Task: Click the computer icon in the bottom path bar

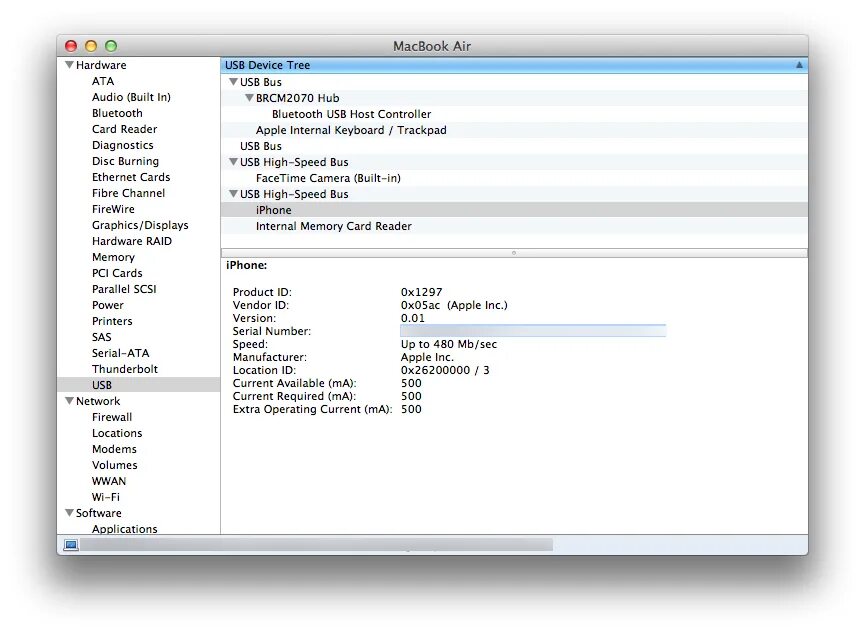Action: [71, 545]
